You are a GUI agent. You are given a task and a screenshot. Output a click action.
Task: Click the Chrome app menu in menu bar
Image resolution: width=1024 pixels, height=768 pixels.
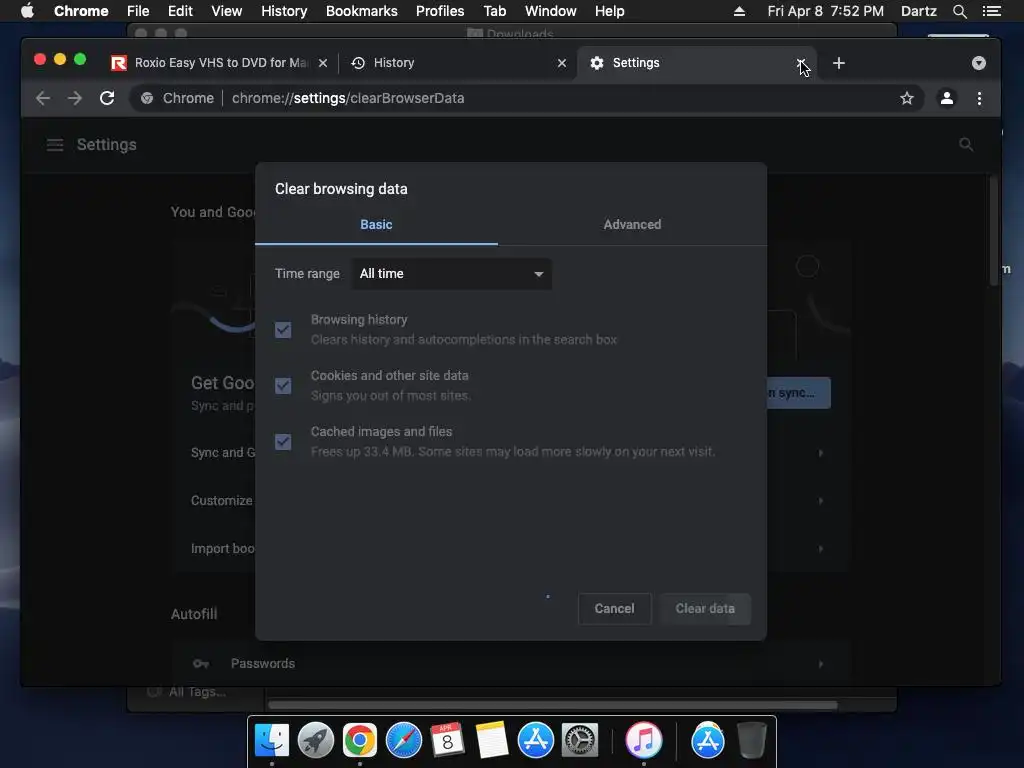81,11
